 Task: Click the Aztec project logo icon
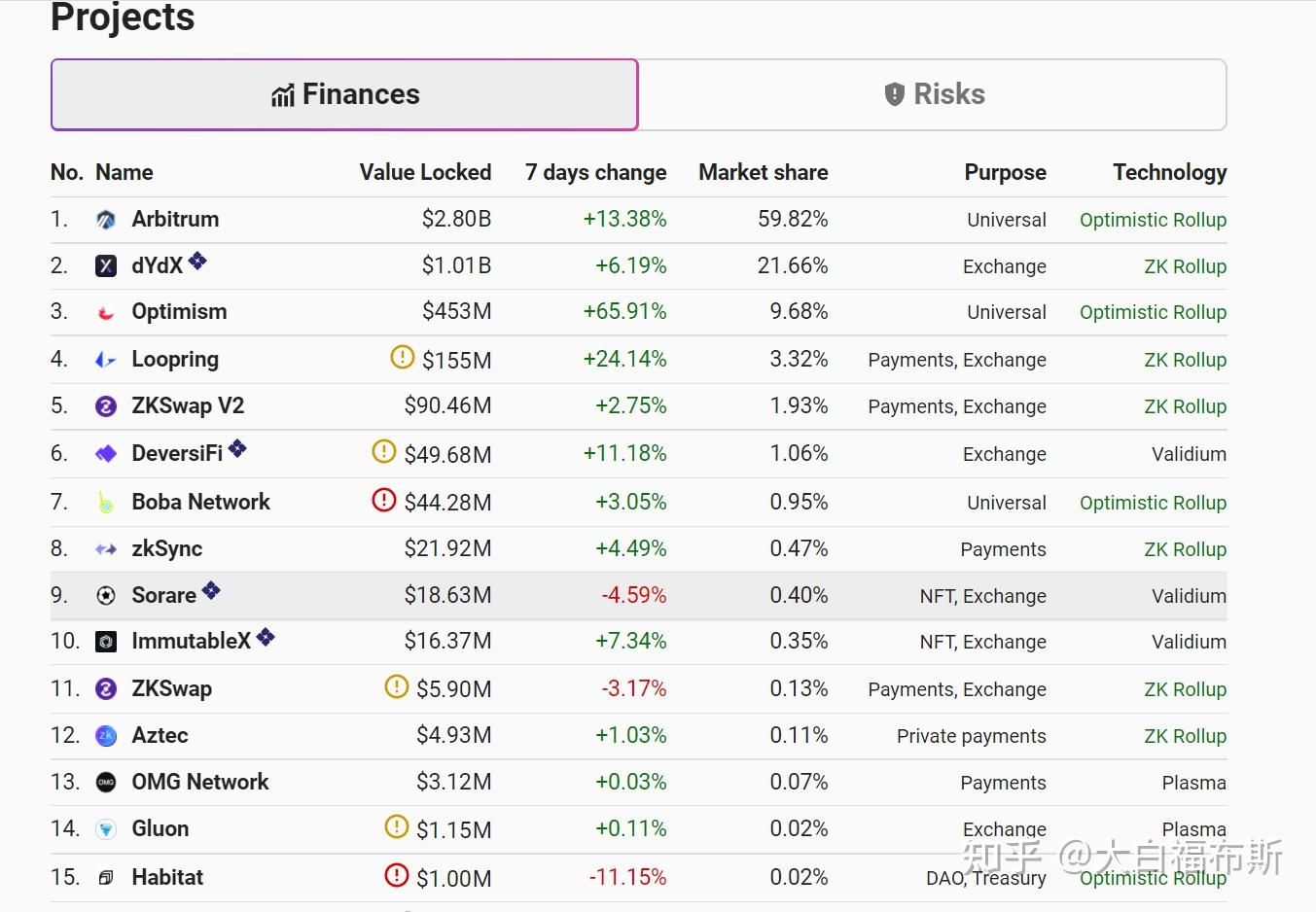pyautogui.click(x=106, y=736)
